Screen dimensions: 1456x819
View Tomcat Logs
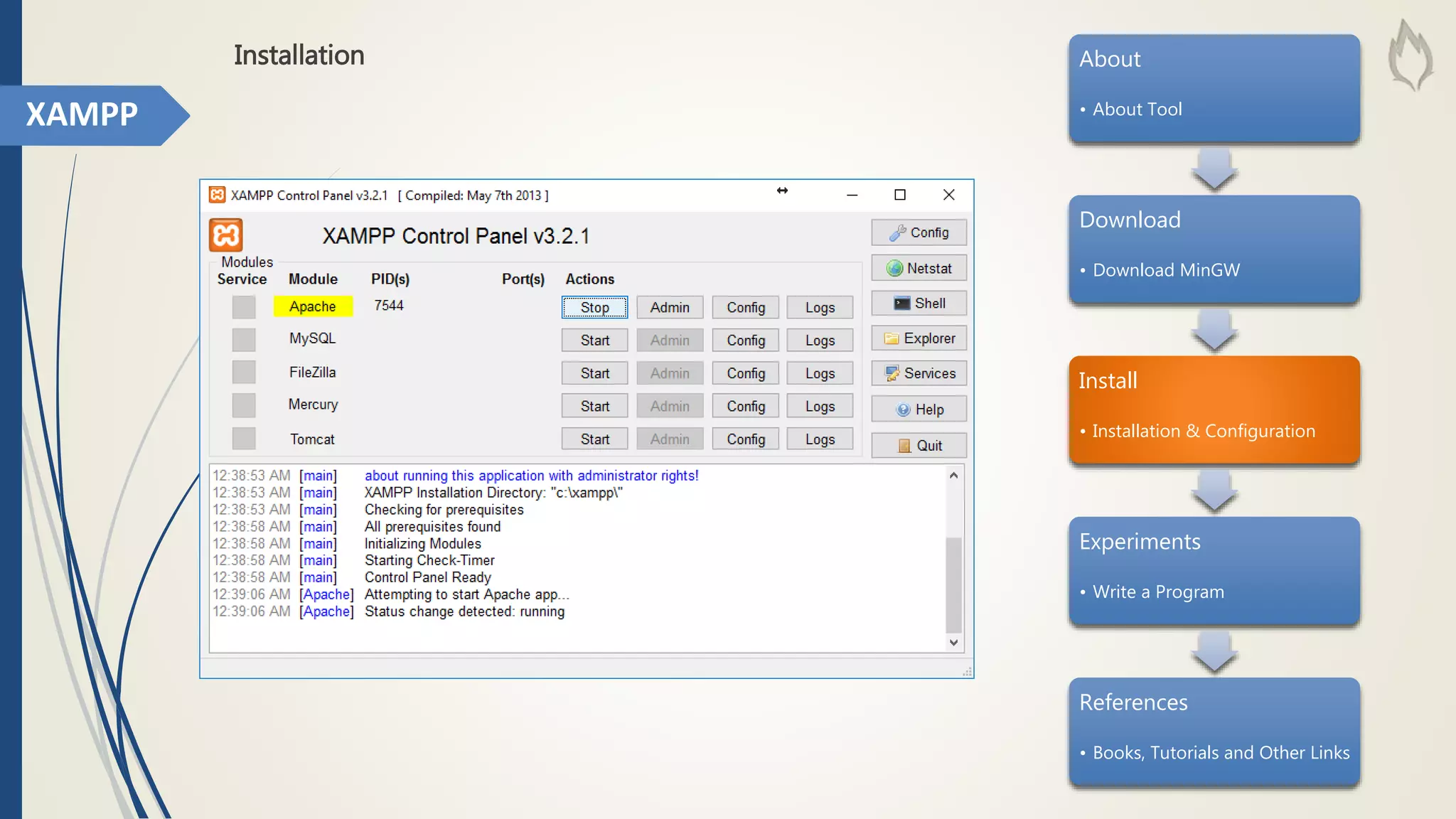(x=820, y=439)
